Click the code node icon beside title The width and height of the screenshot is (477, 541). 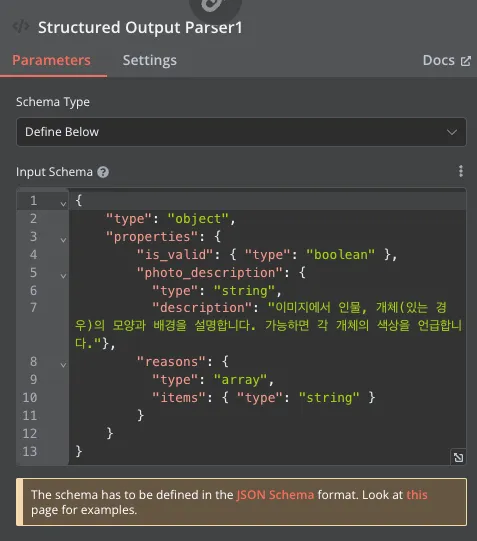coord(21,27)
